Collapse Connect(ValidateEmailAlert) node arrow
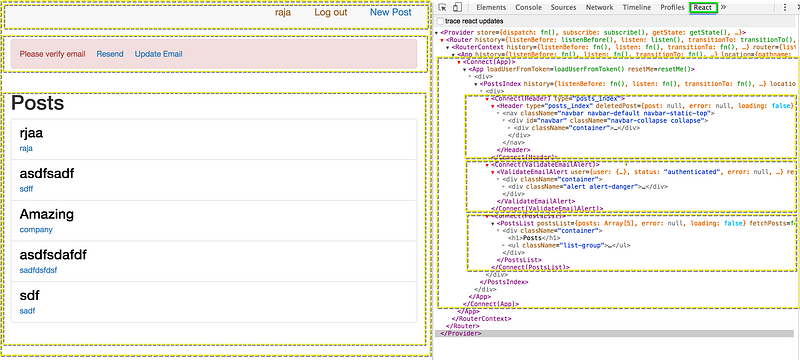This screenshot has width=800, height=360. 487,165
